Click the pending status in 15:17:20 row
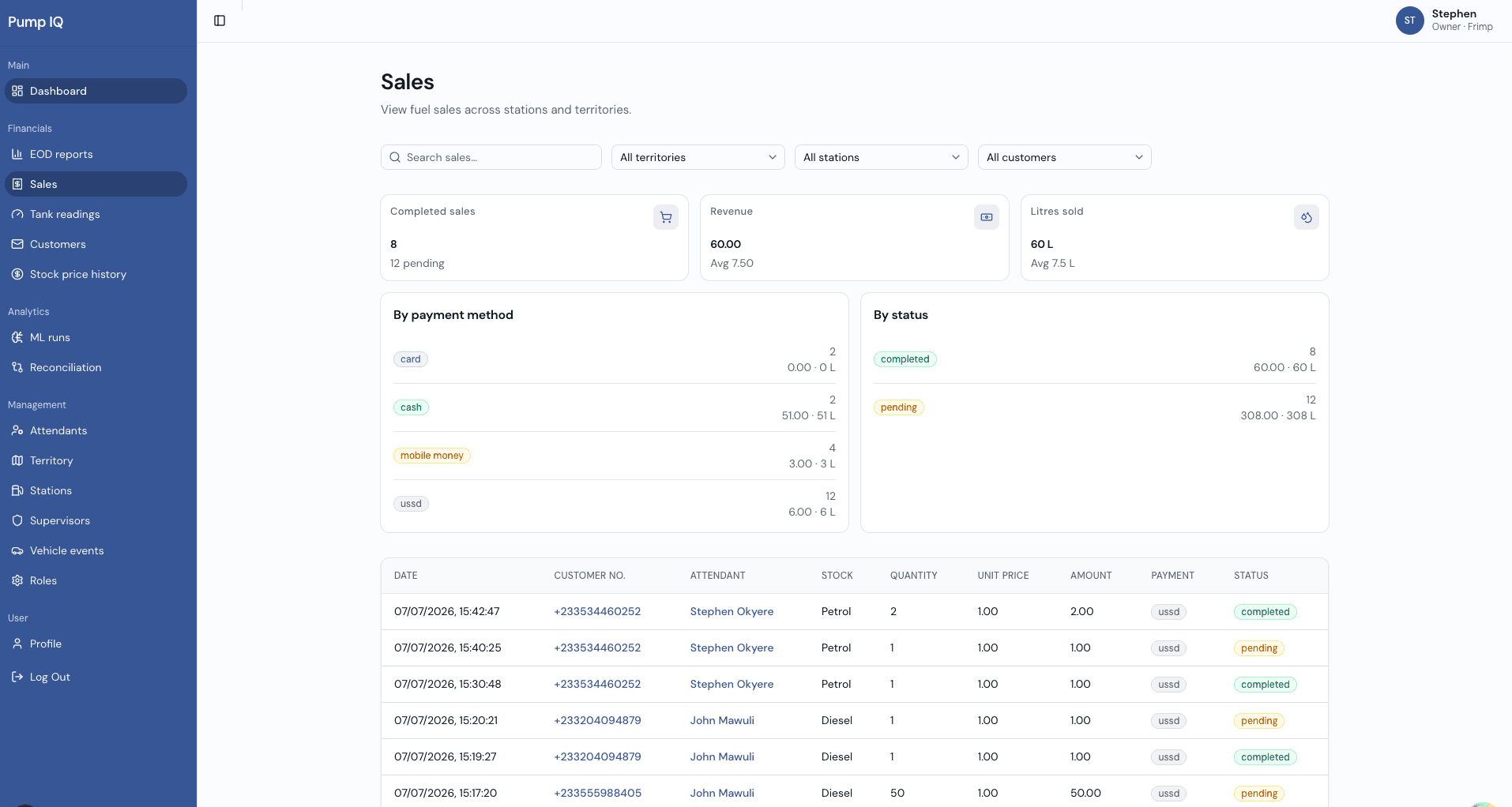1512x807 pixels. click(1259, 794)
